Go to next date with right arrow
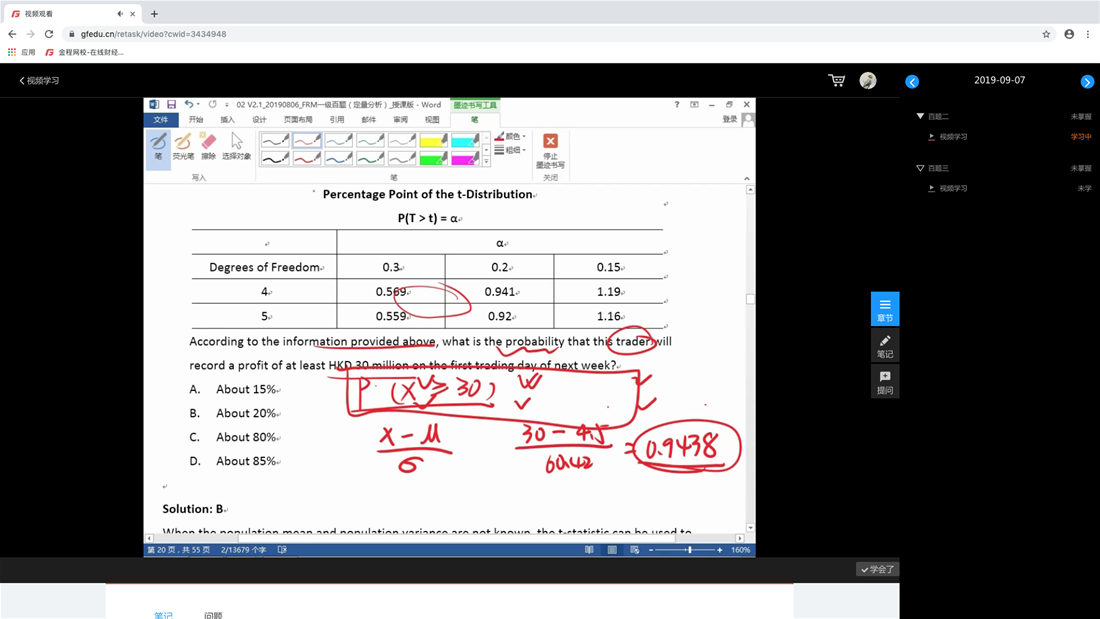Screen dimensions: 1100x619 (1087, 81)
